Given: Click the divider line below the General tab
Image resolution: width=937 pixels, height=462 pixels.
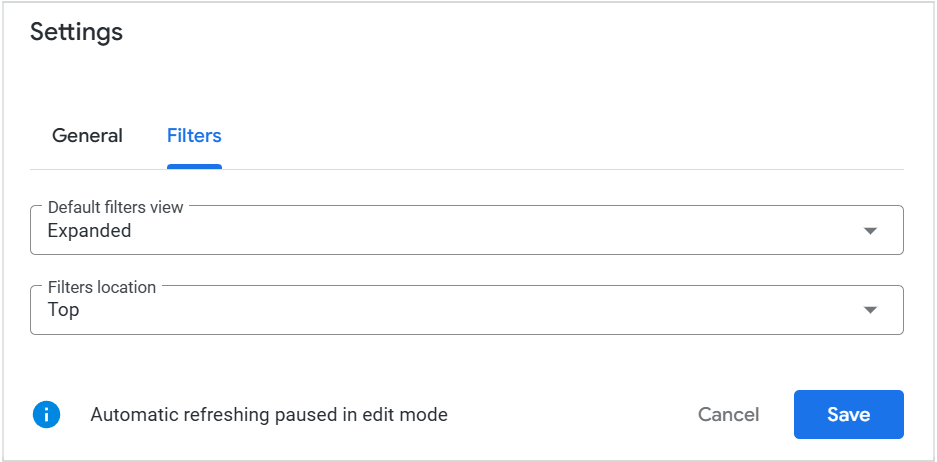Looking at the screenshot, I should pyautogui.click(x=87, y=169).
